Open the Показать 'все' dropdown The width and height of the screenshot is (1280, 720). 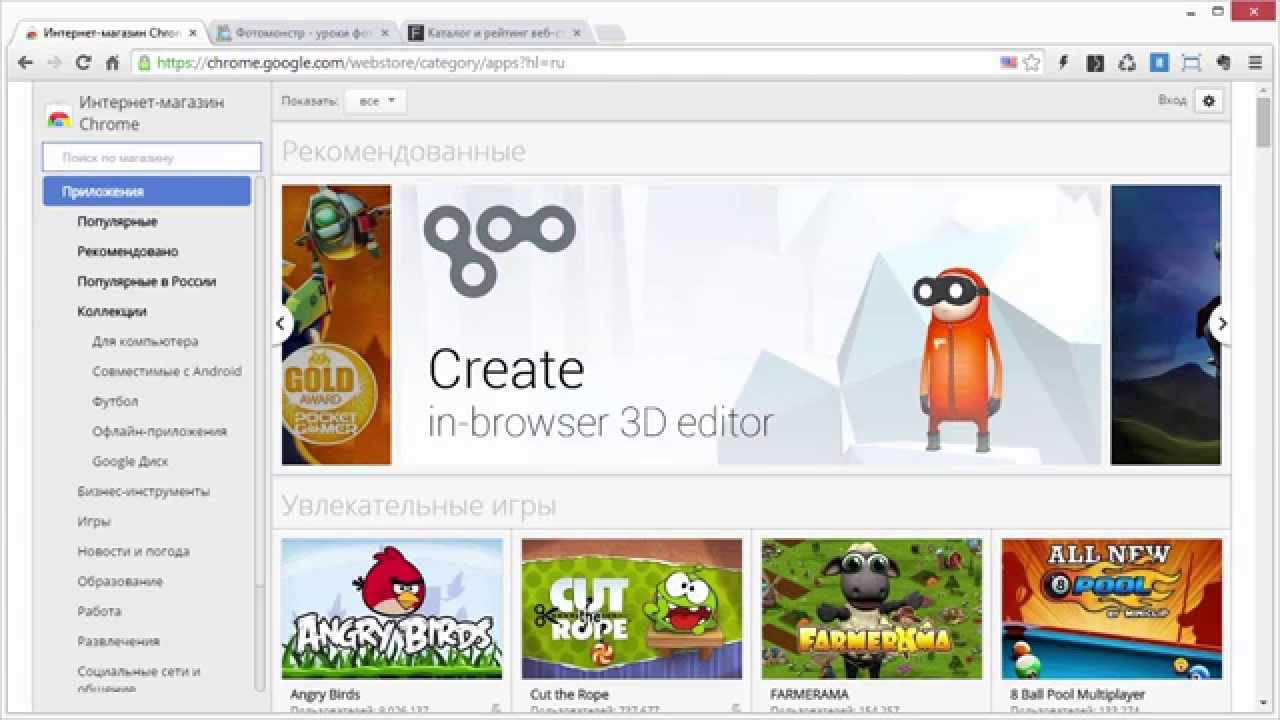click(x=376, y=101)
